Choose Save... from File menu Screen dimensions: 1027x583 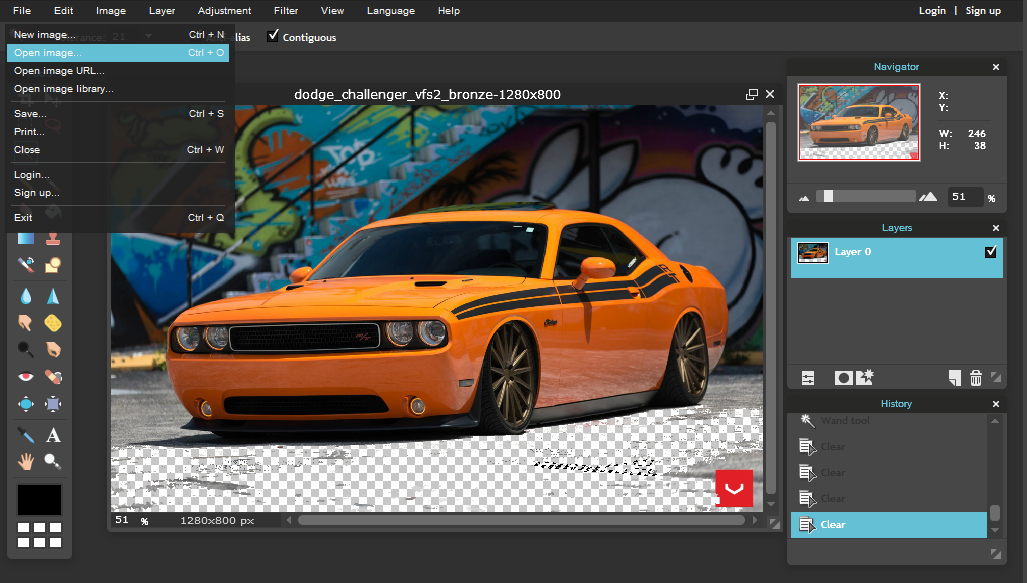[x=118, y=113]
